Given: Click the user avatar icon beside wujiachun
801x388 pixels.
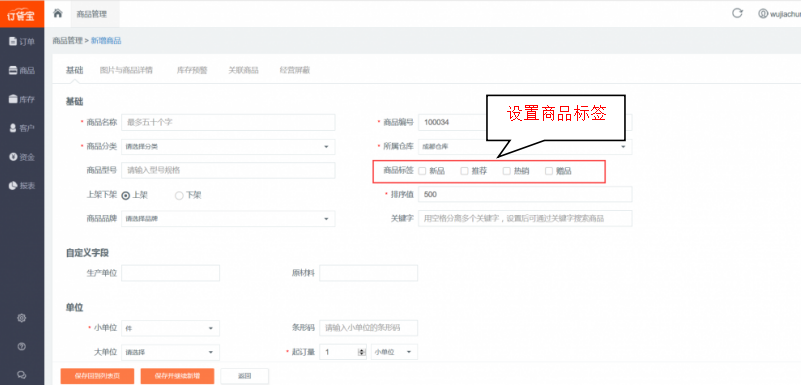Looking at the screenshot, I should (x=763, y=14).
